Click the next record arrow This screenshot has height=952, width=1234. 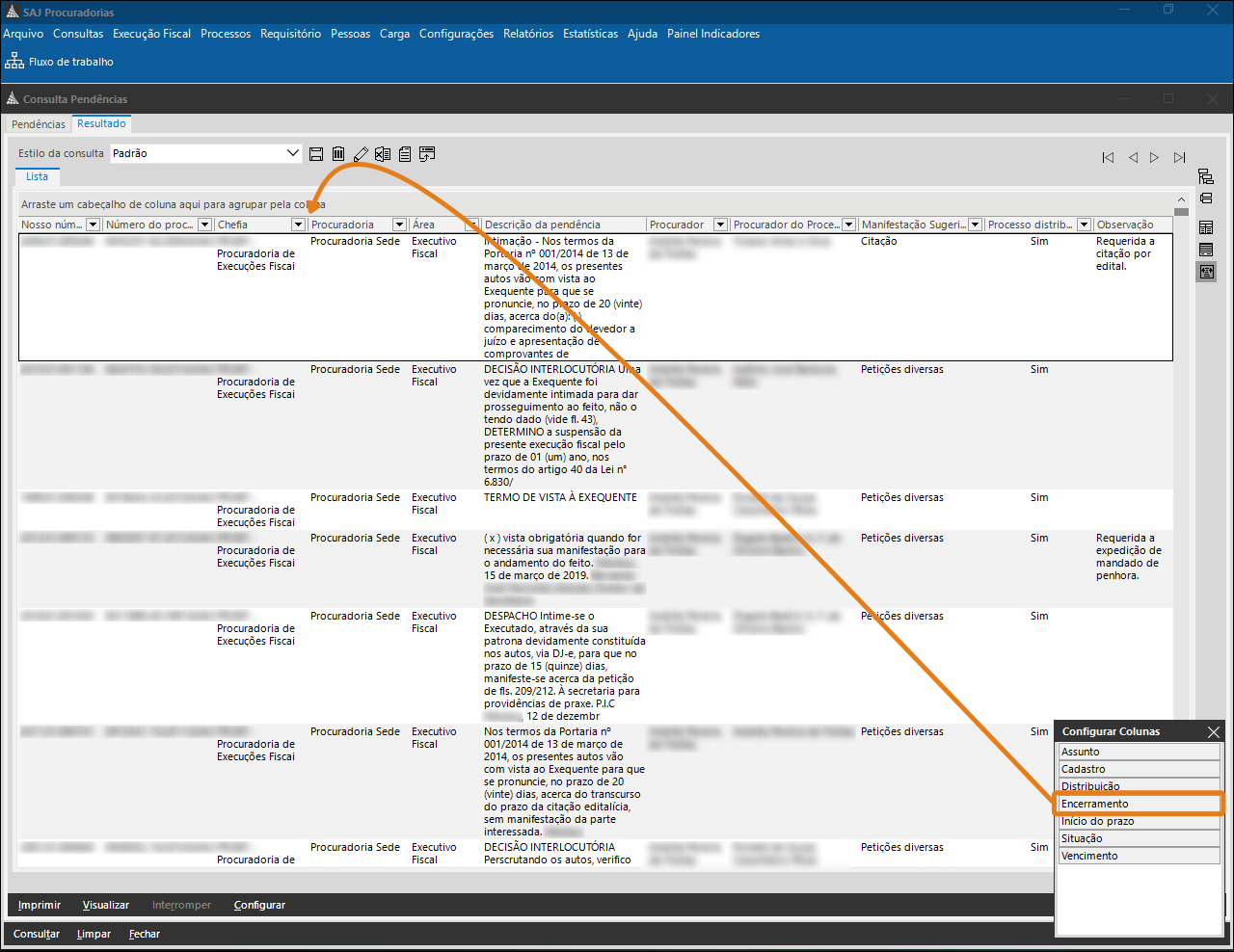1154,158
